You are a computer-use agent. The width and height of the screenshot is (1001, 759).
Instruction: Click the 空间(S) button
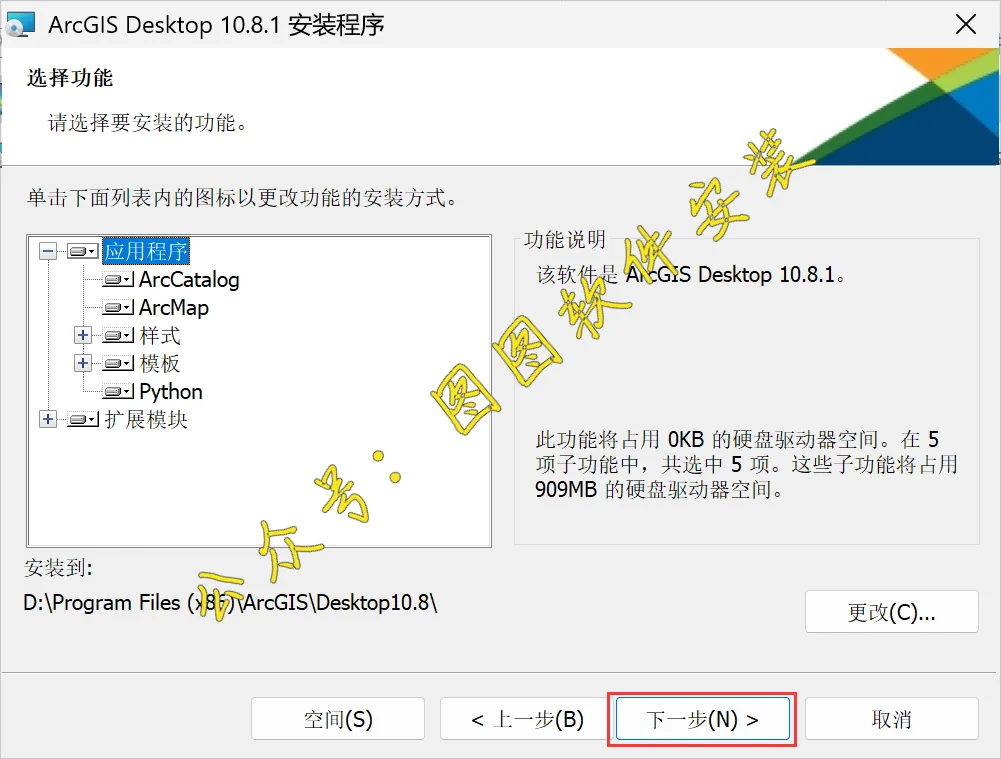[x=338, y=719]
